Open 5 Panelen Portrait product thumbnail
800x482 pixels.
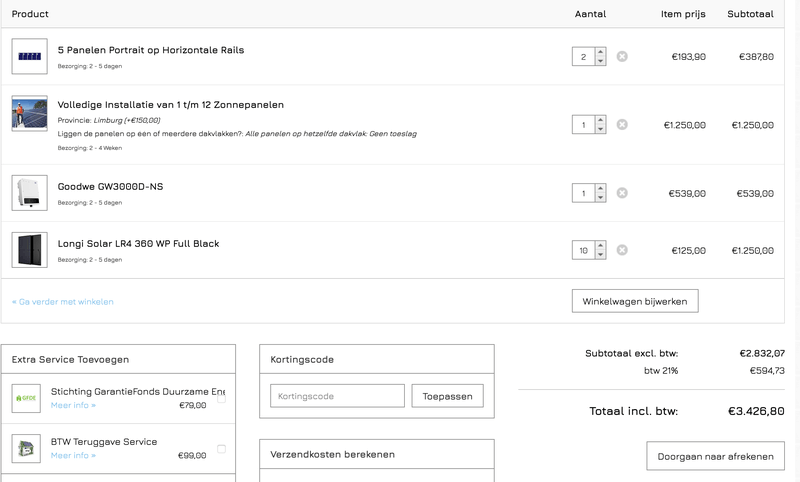tap(30, 56)
